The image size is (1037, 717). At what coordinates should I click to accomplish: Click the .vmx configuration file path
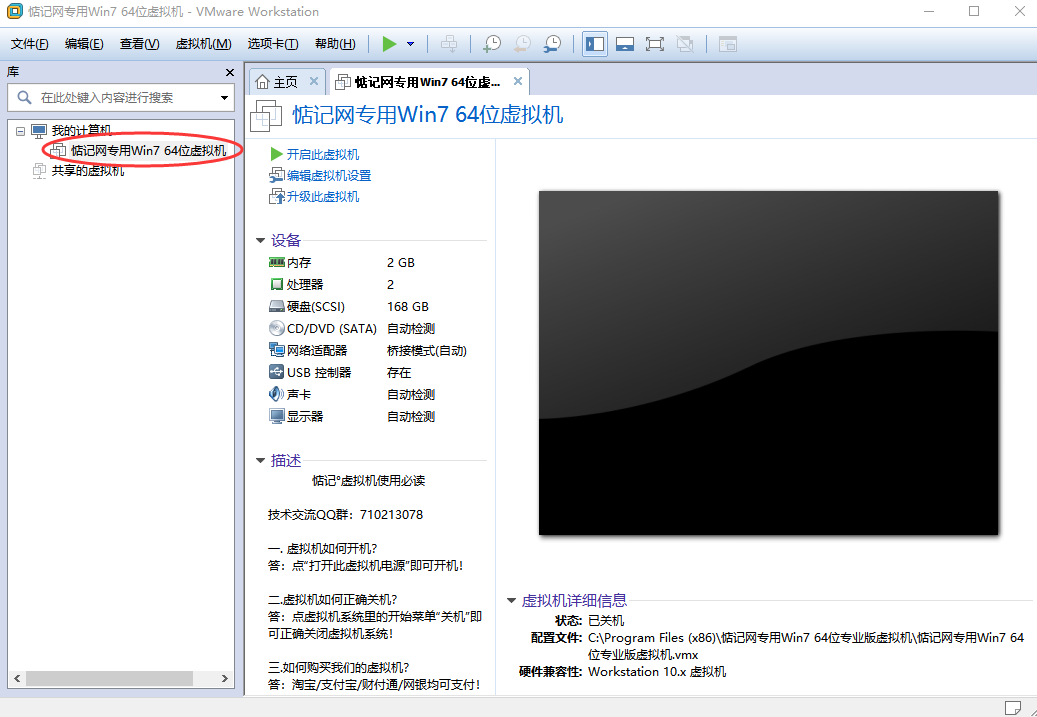[806, 646]
